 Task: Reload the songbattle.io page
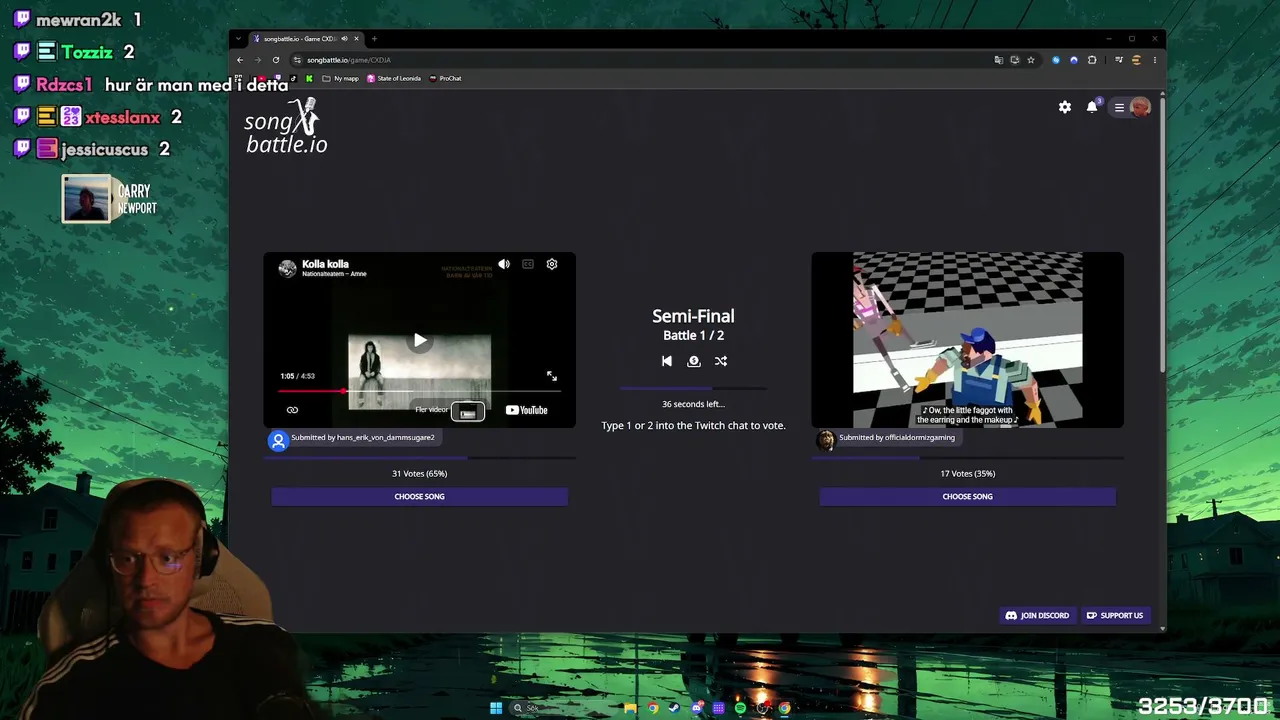coord(276,60)
